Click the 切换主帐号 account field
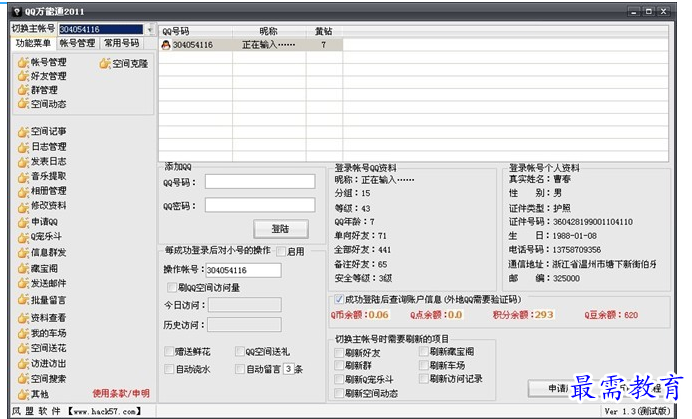The width and height of the screenshot is (692, 419). point(101,30)
